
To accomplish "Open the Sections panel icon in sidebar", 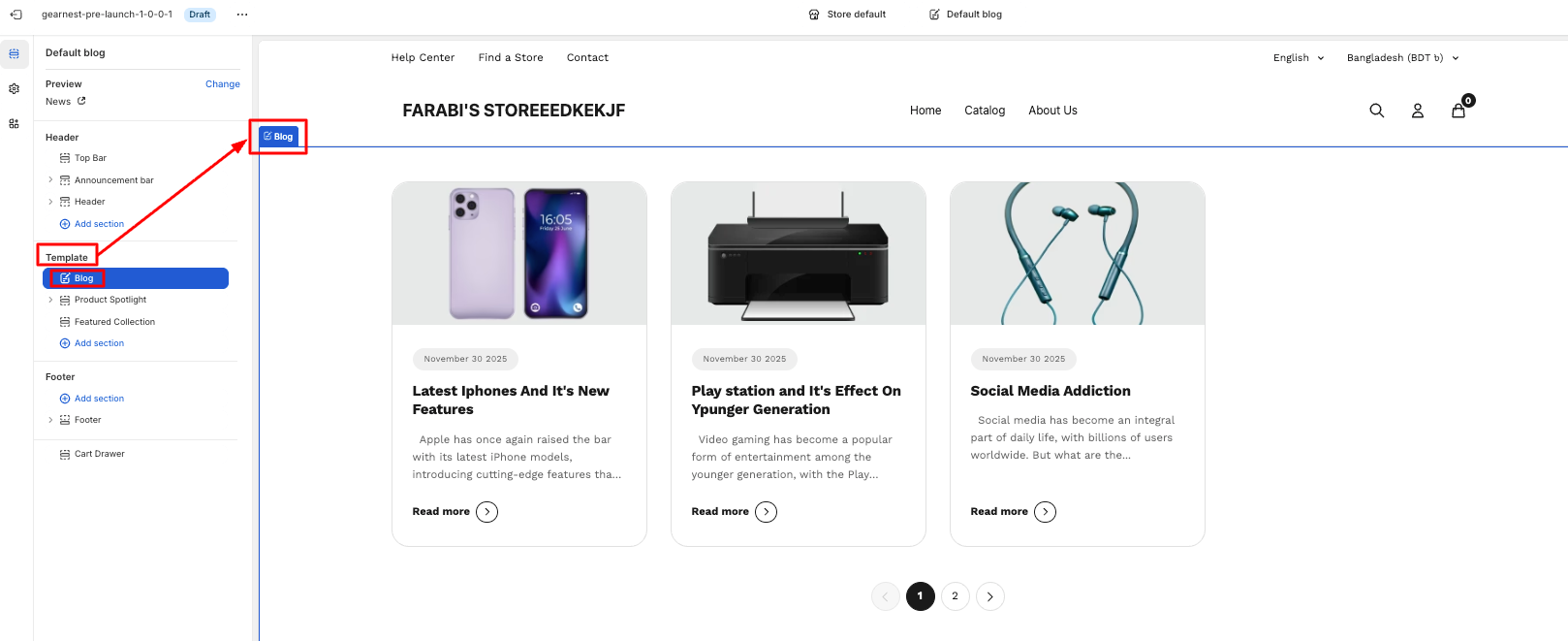I will click(14, 54).
